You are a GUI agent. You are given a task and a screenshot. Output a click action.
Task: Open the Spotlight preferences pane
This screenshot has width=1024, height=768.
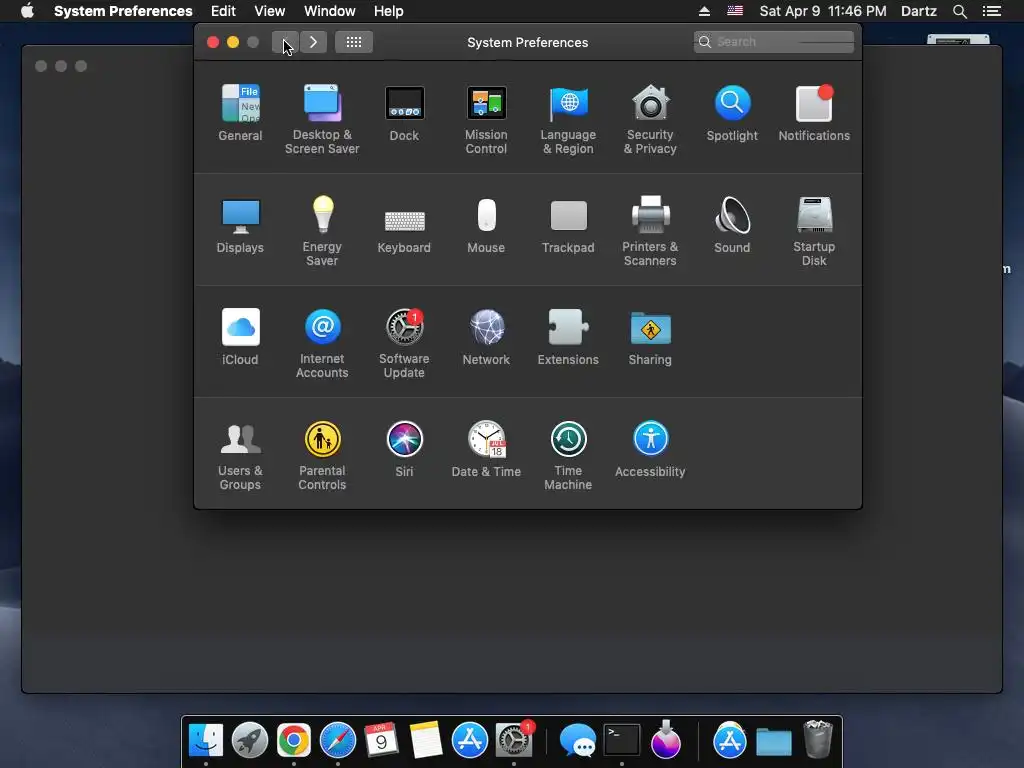click(732, 113)
